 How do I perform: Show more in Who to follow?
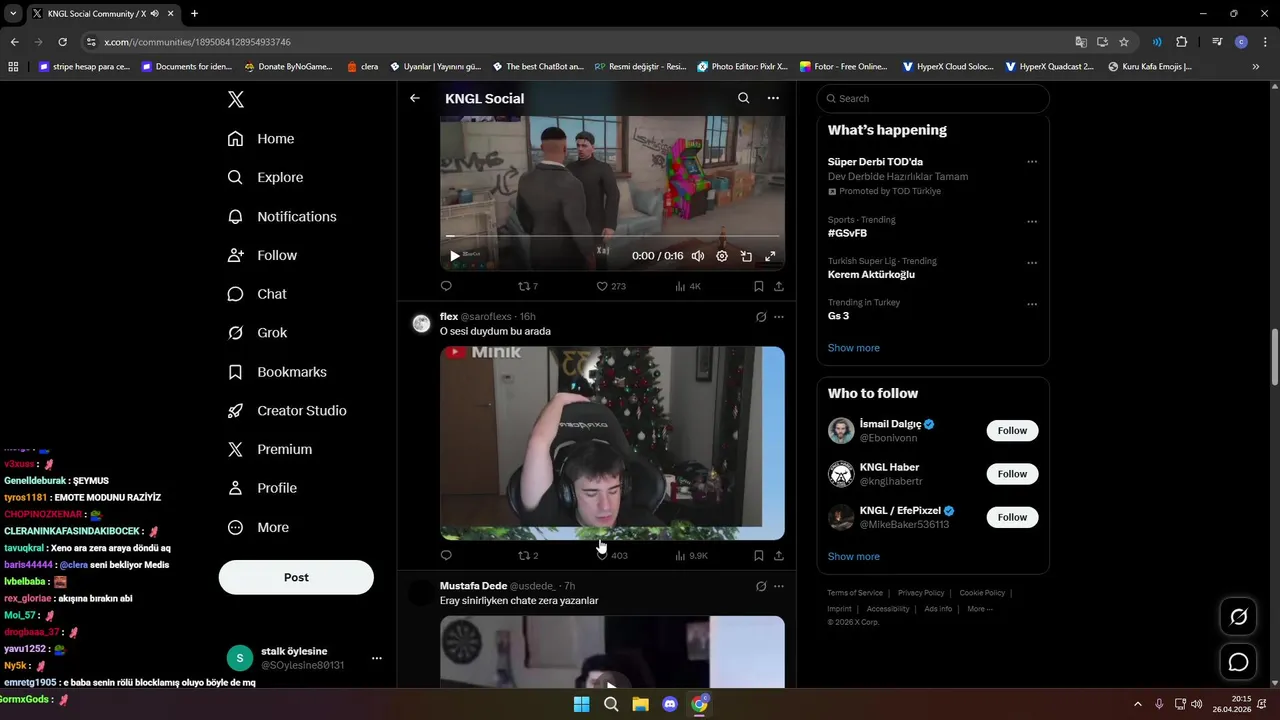pos(854,557)
